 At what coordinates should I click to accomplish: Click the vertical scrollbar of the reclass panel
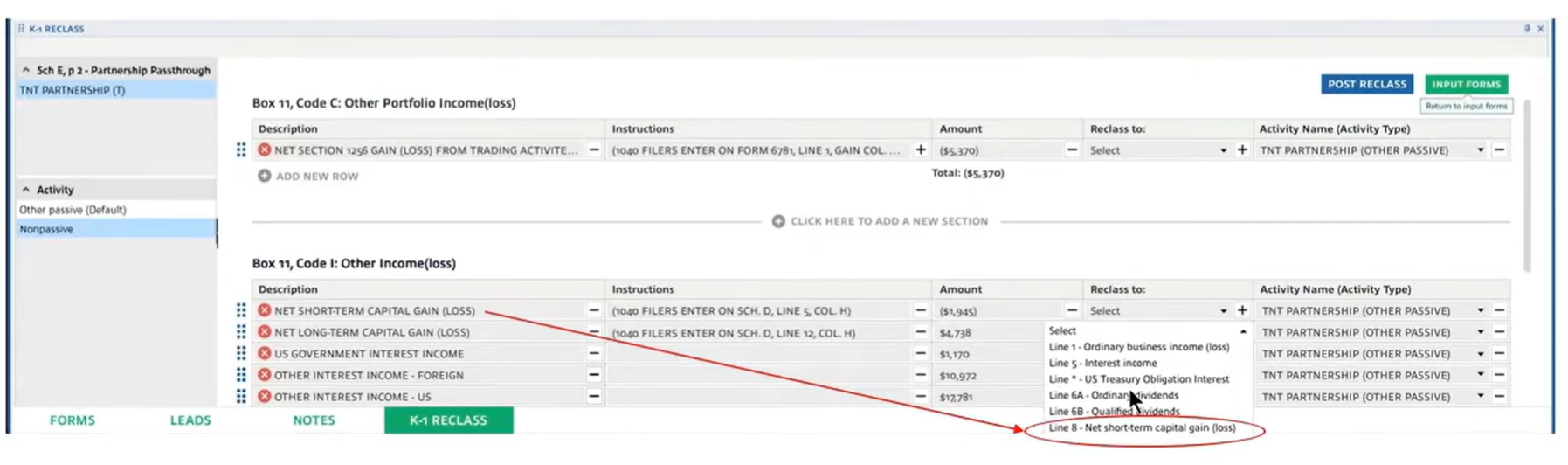(1527, 185)
